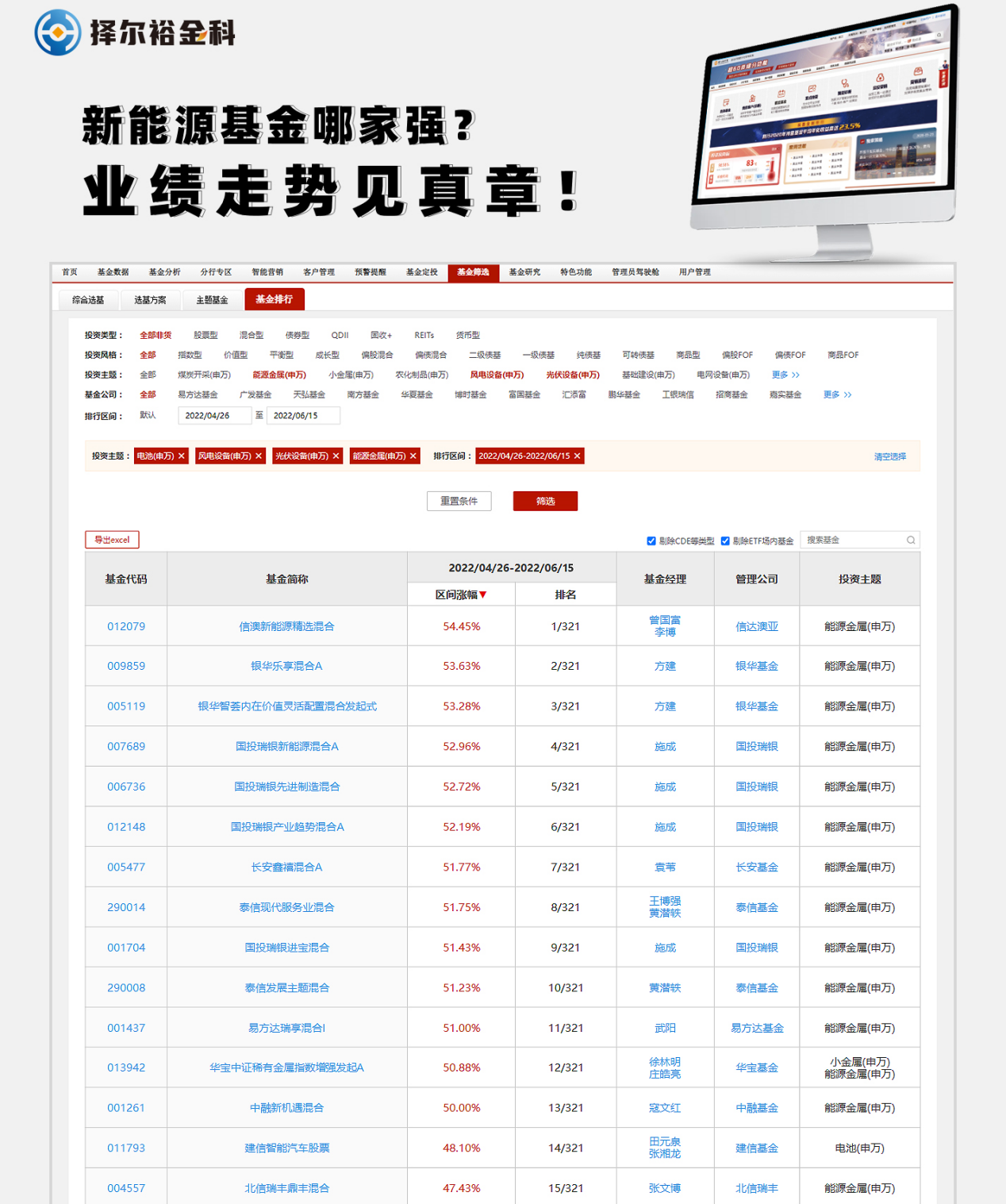Open the 智能营销 menu
Screen dimensions: 1006x1204
click(x=267, y=272)
